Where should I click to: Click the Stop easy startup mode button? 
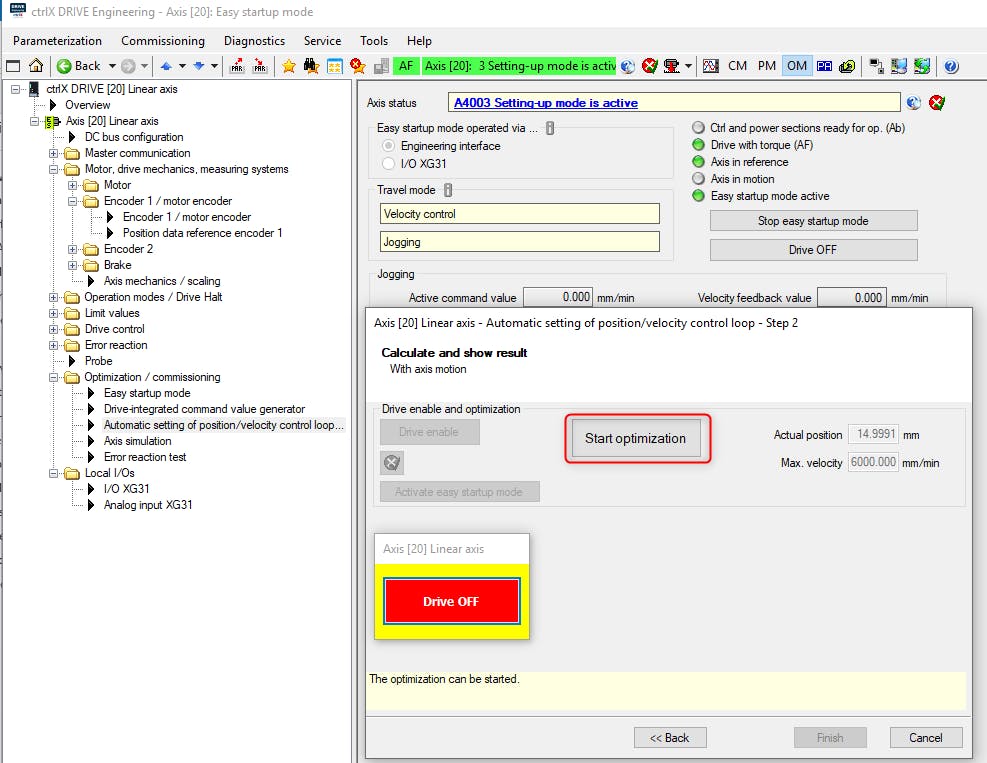[x=813, y=221]
